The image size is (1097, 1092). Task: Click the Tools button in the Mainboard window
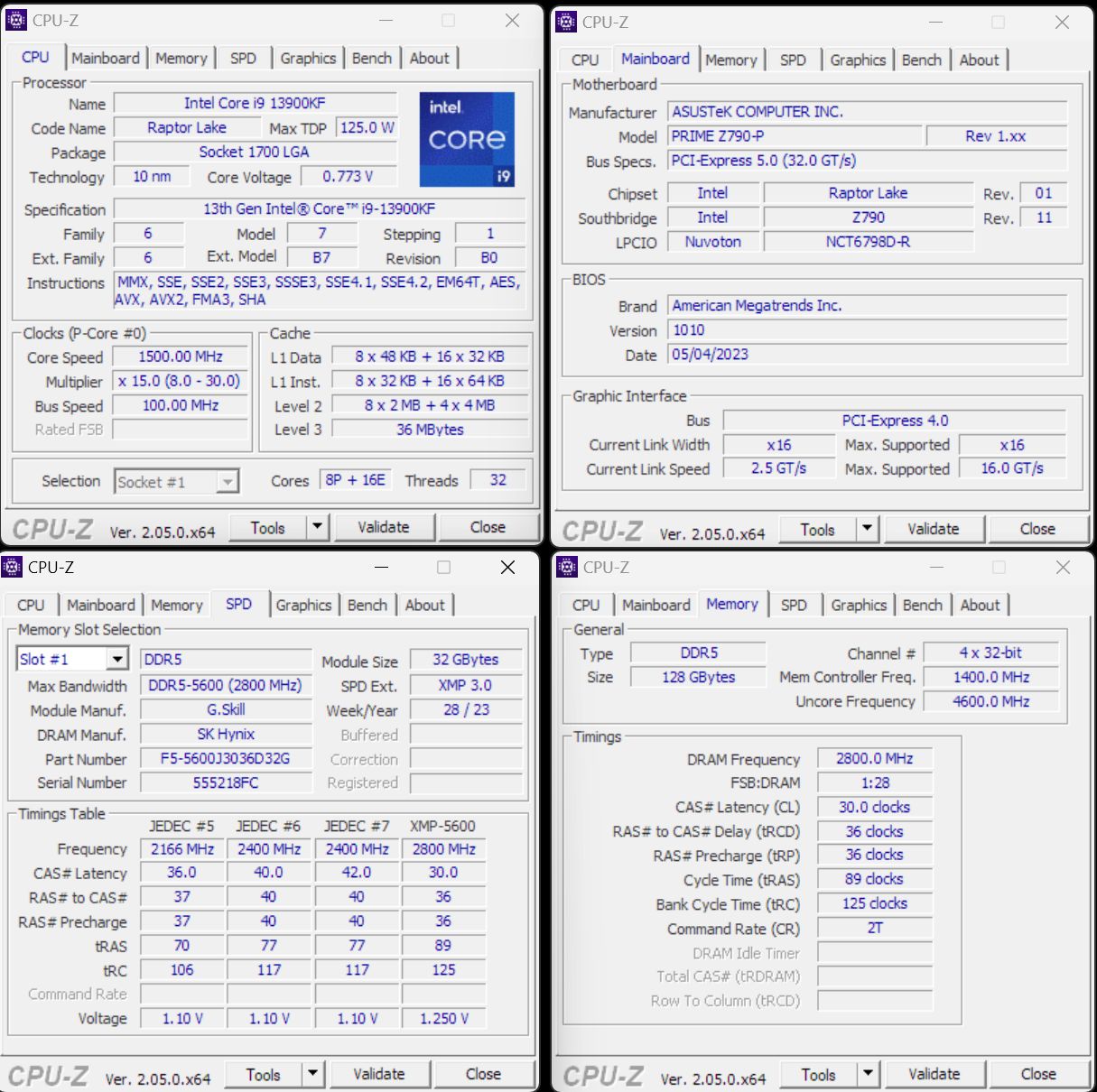coord(818,529)
